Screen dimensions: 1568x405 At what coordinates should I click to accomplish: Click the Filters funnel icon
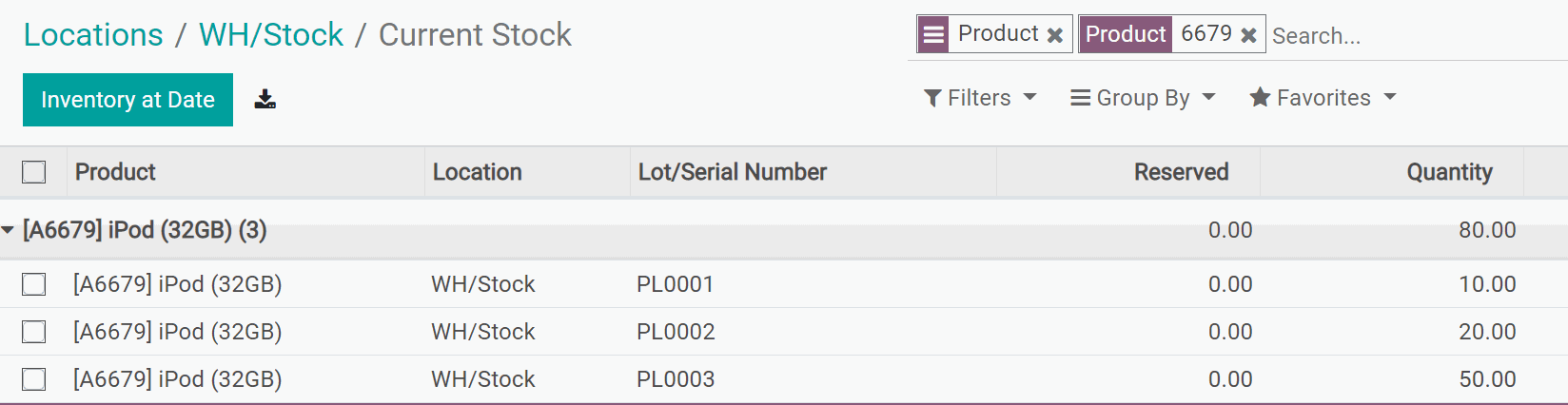click(x=932, y=98)
